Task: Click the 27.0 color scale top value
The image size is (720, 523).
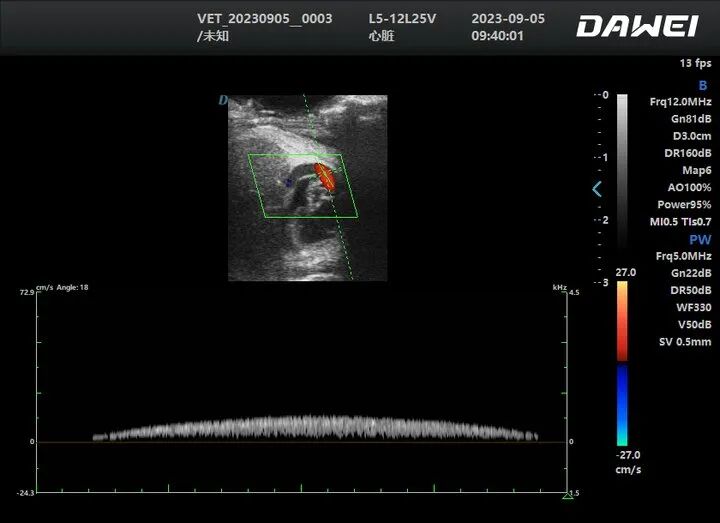Action: (x=626, y=272)
